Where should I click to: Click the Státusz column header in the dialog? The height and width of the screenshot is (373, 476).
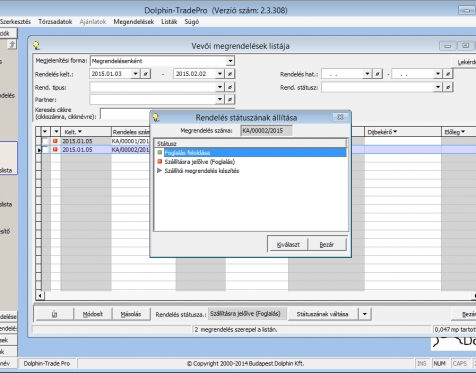tap(251, 144)
